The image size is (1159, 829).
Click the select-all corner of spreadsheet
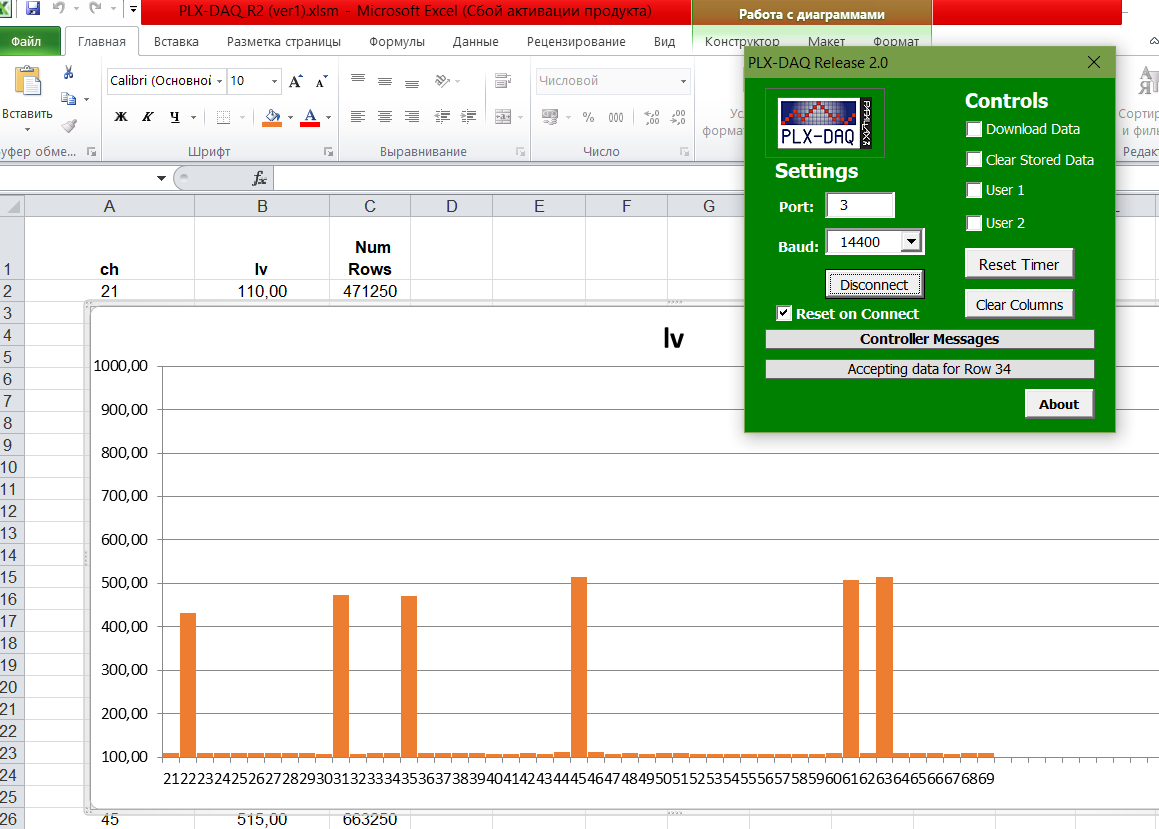[x=13, y=206]
